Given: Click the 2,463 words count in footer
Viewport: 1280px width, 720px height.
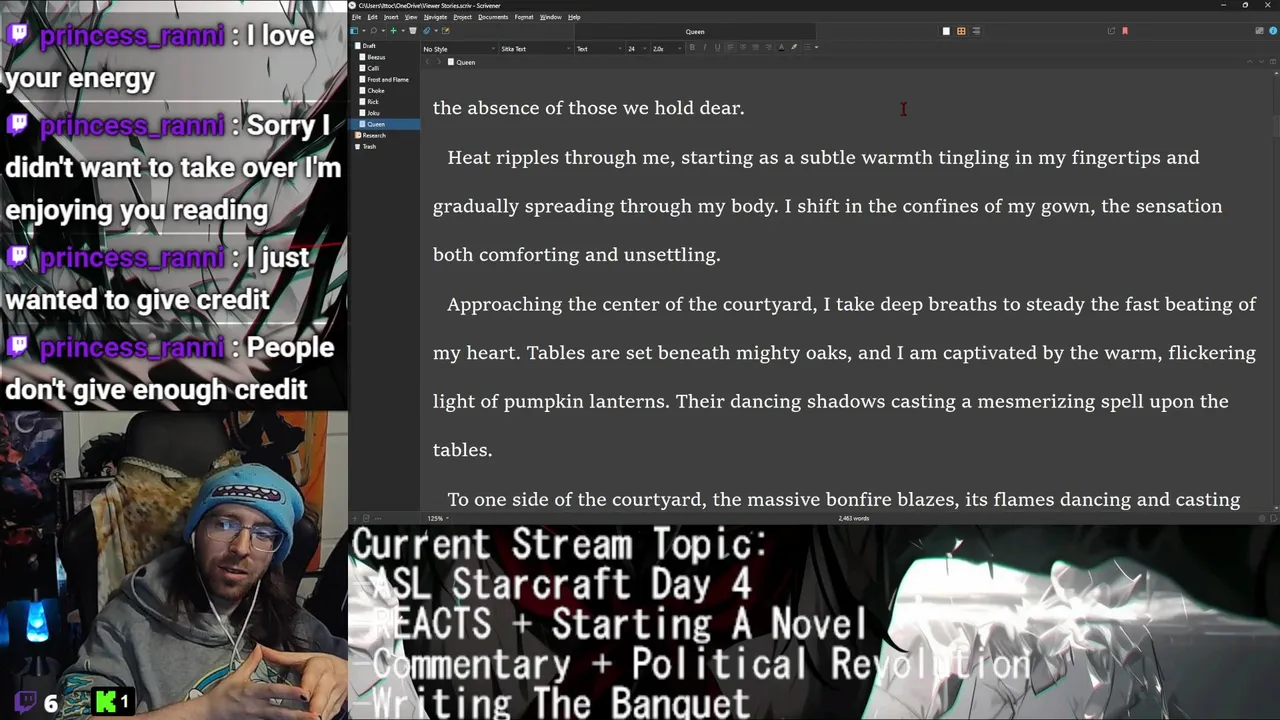Looking at the screenshot, I should (854, 518).
